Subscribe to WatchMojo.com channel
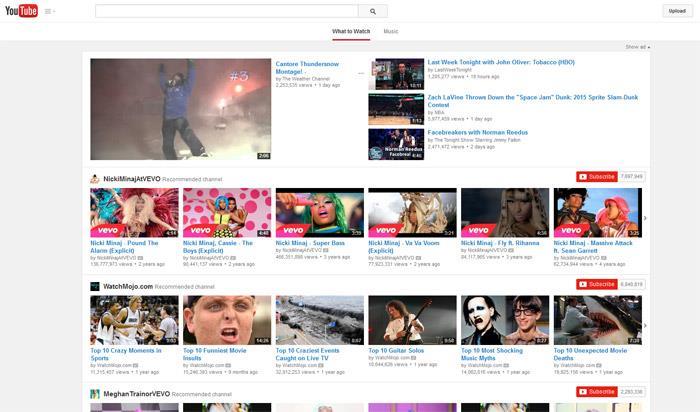 click(596, 284)
